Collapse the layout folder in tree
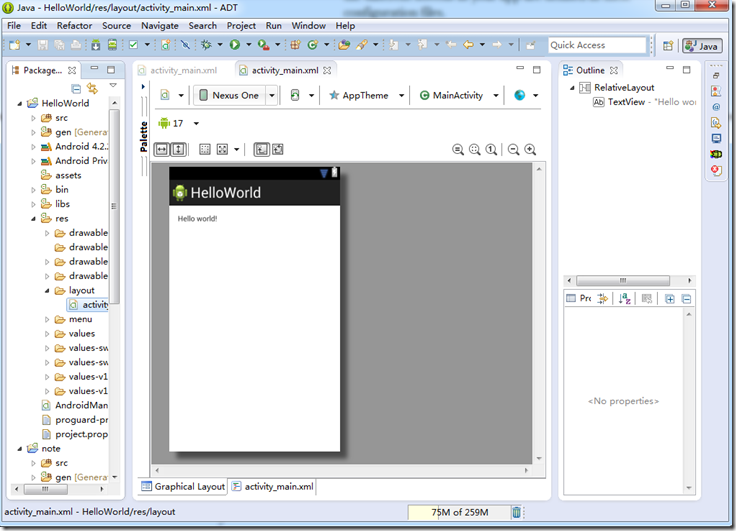Image resolution: width=736 pixels, height=531 pixels. [47, 291]
